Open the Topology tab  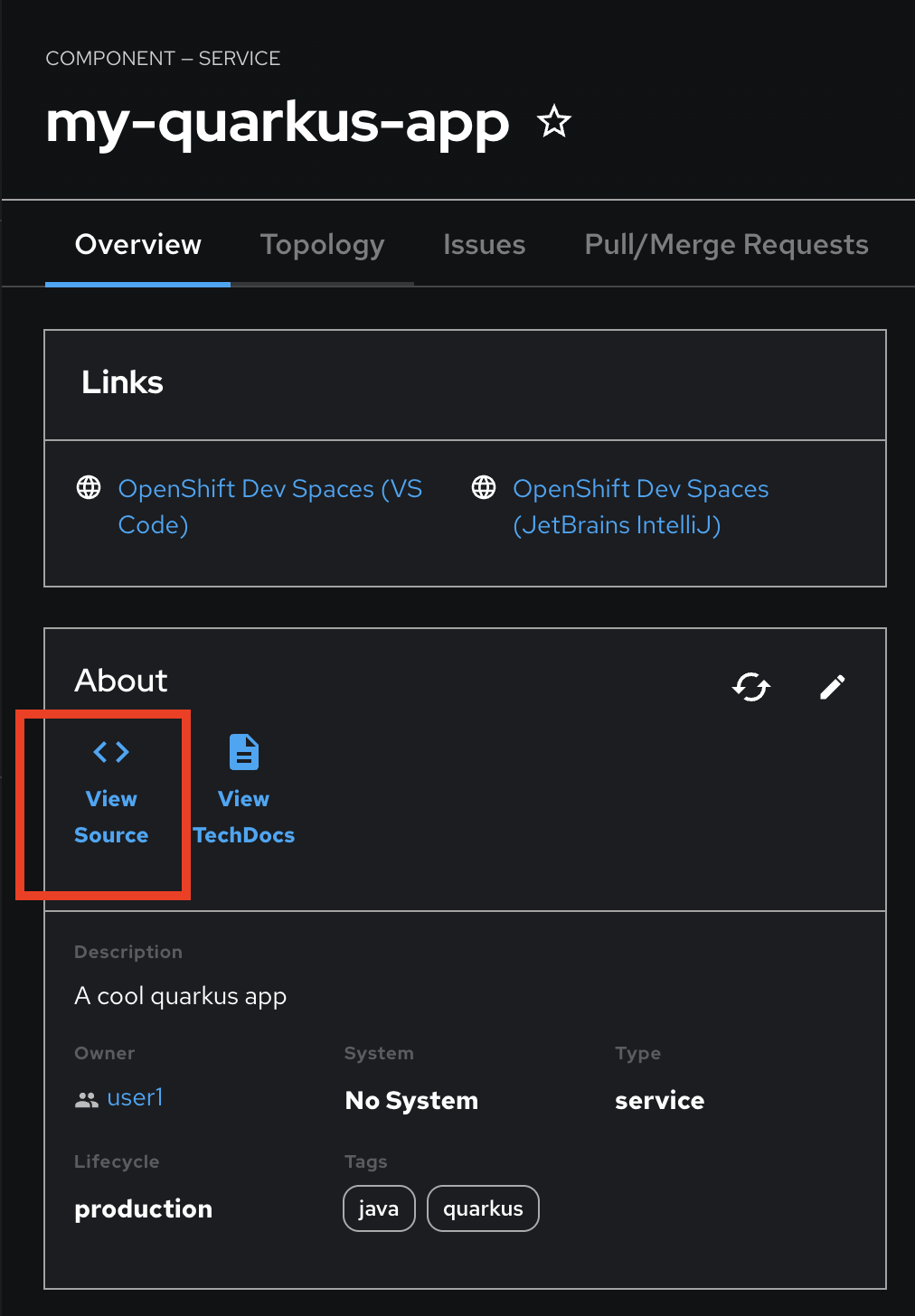pyautogui.click(x=322, y=244)
